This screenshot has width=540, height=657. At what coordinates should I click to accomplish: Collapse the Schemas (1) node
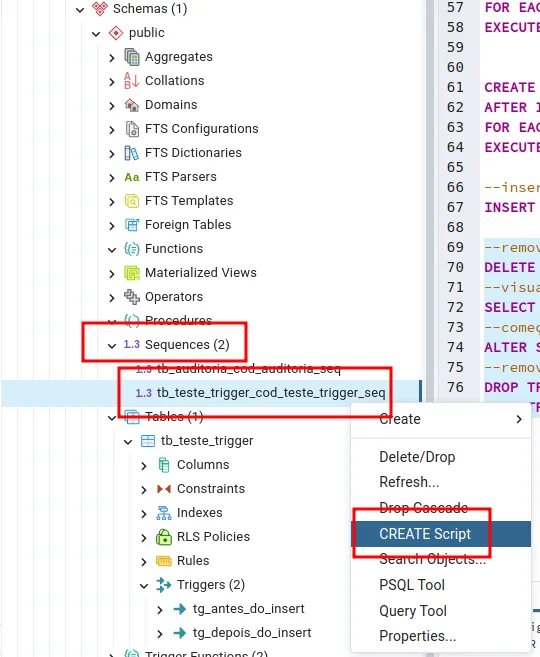80,9
